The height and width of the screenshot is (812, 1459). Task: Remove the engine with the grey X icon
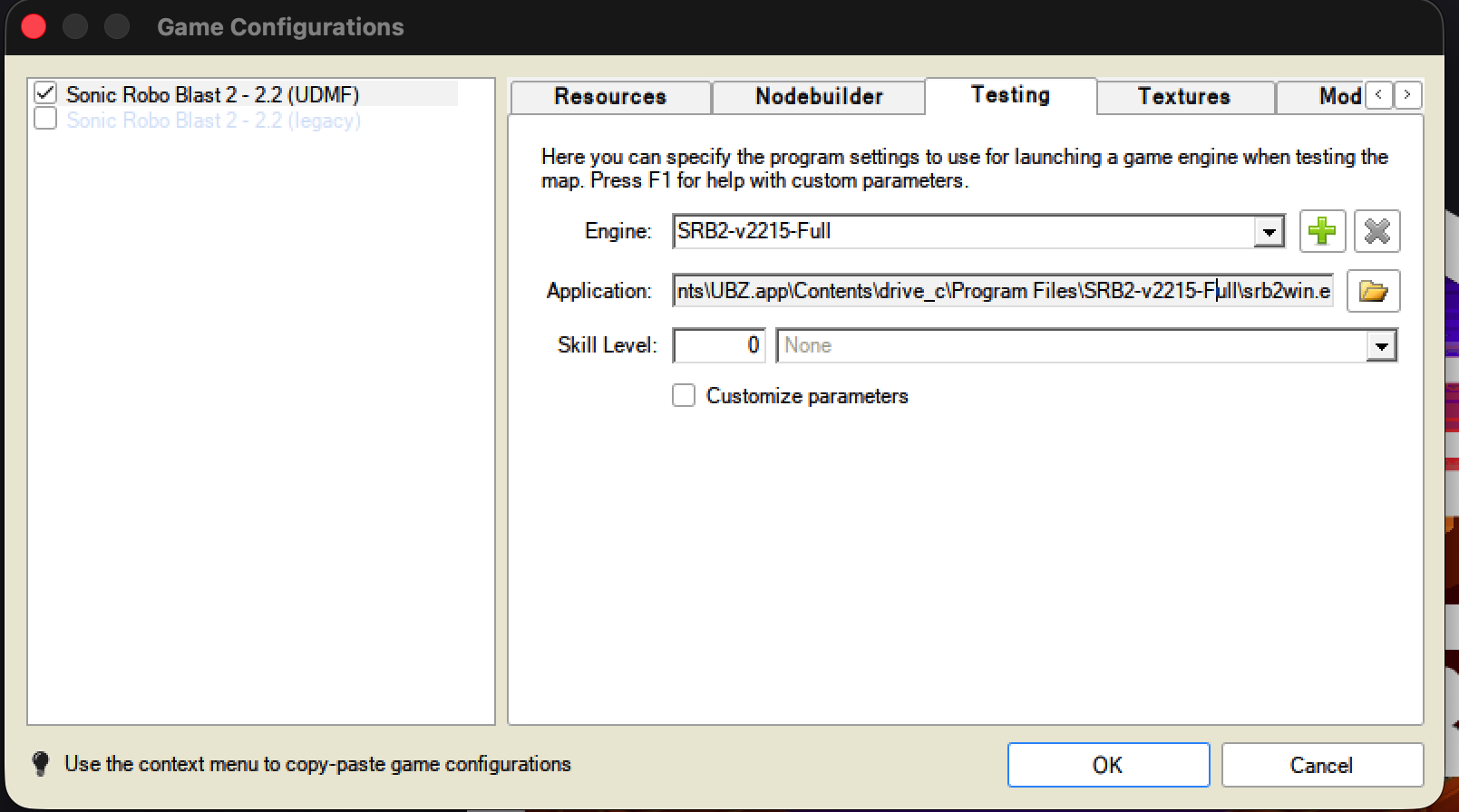tap(1376, 231)
